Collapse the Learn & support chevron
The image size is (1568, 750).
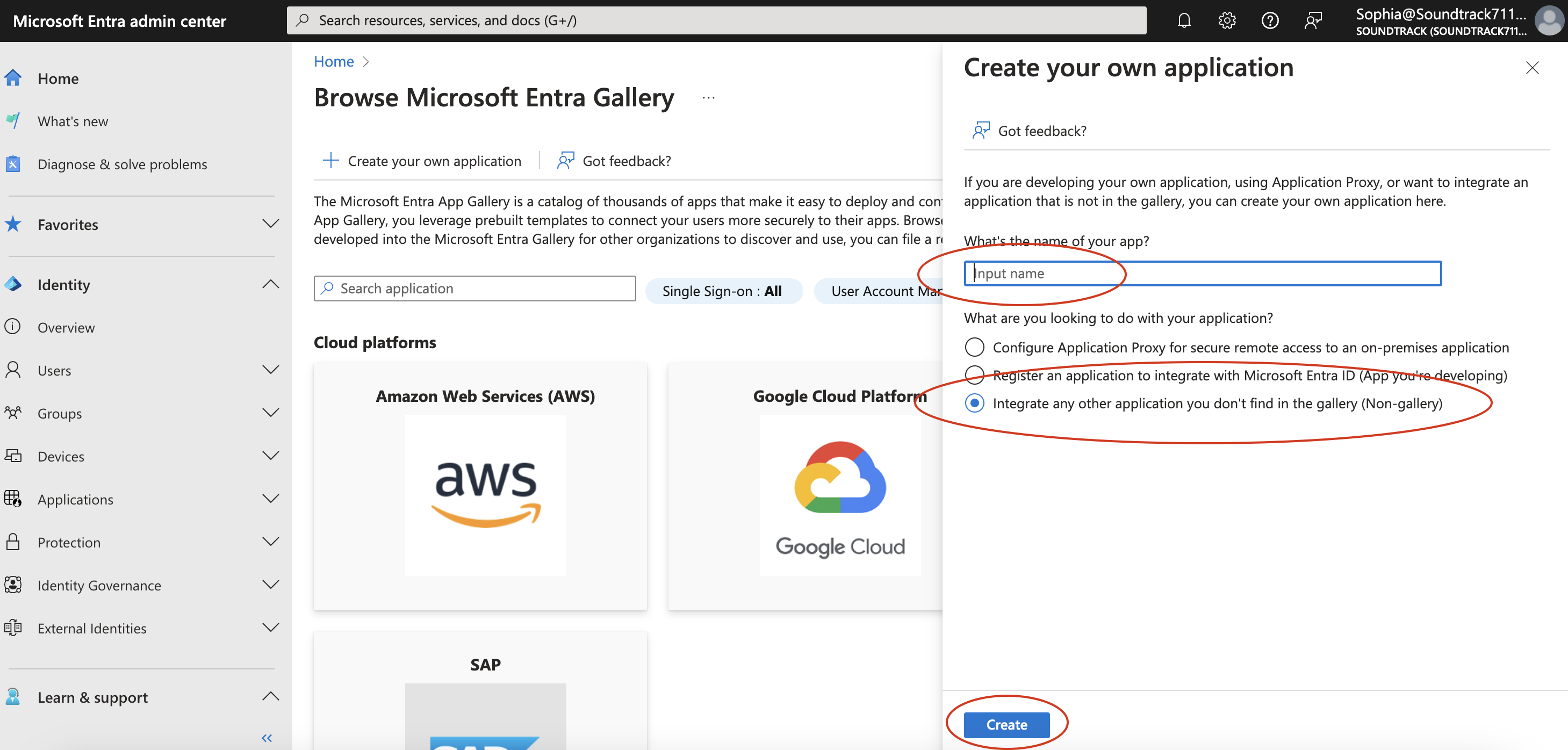click(270, 696)
